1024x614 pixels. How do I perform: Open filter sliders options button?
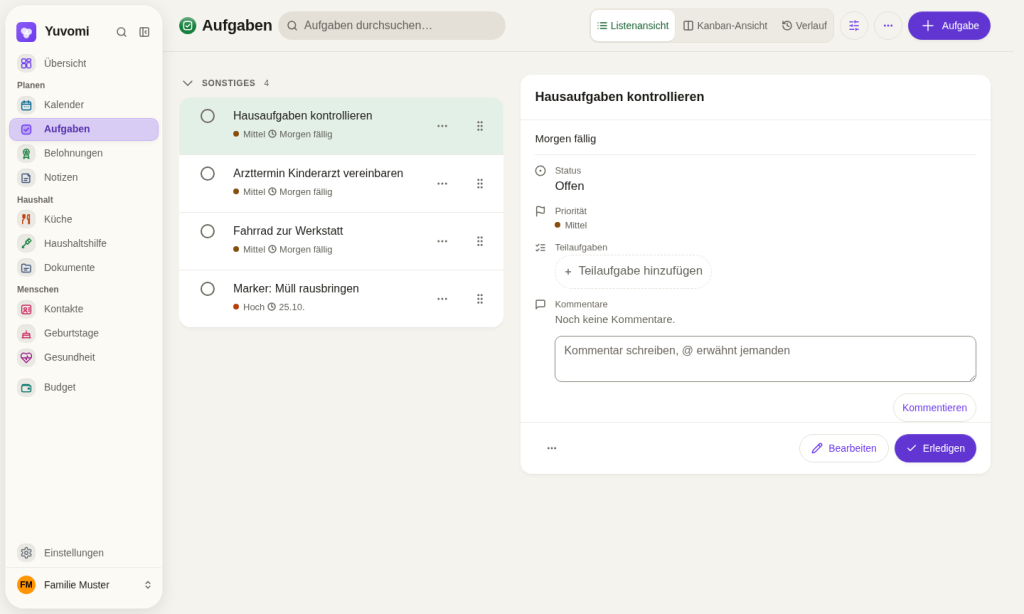coord(854,25)
